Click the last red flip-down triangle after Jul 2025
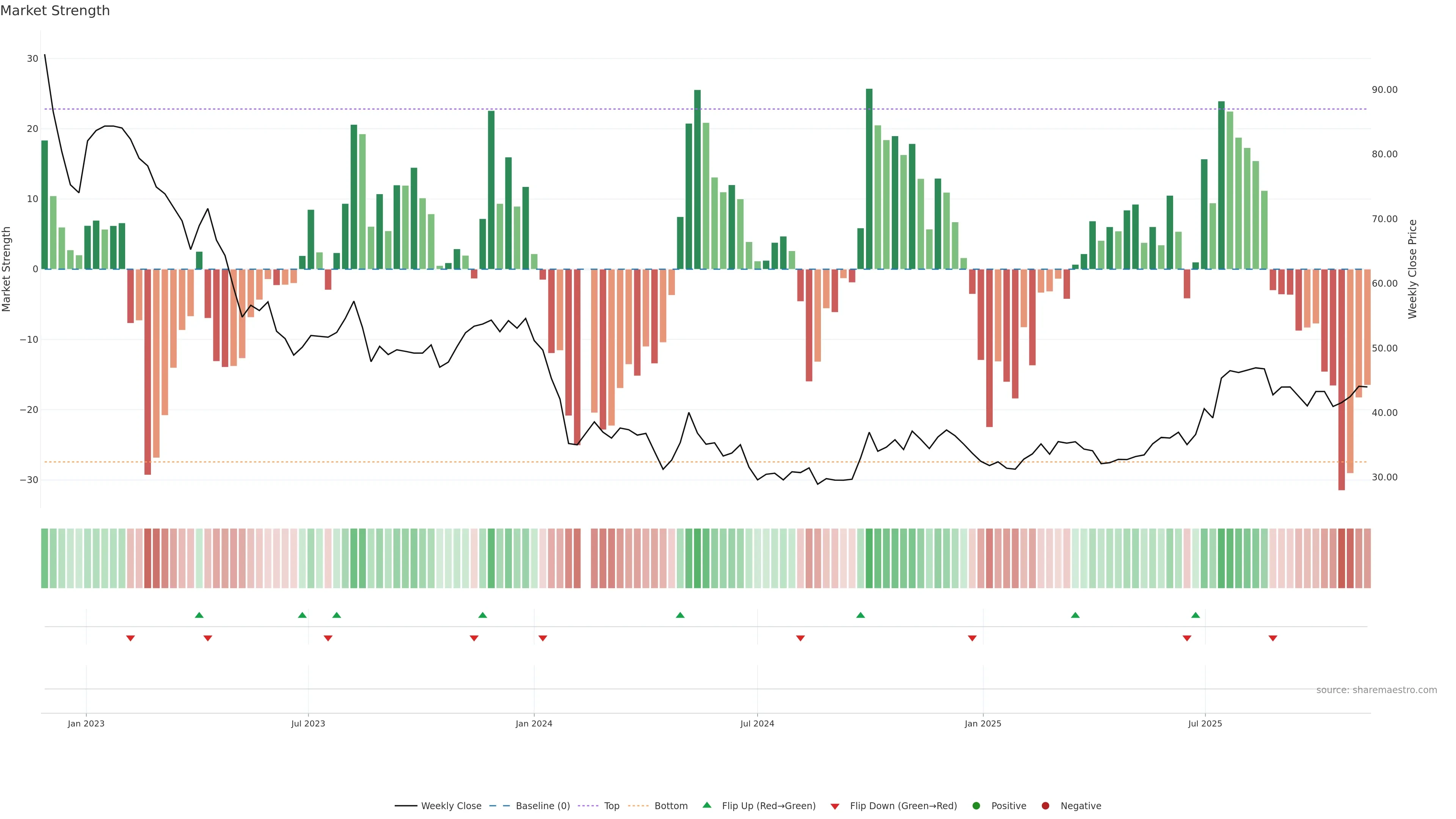The width and height of the screenshot is (1456, 819). [1273, 638]
